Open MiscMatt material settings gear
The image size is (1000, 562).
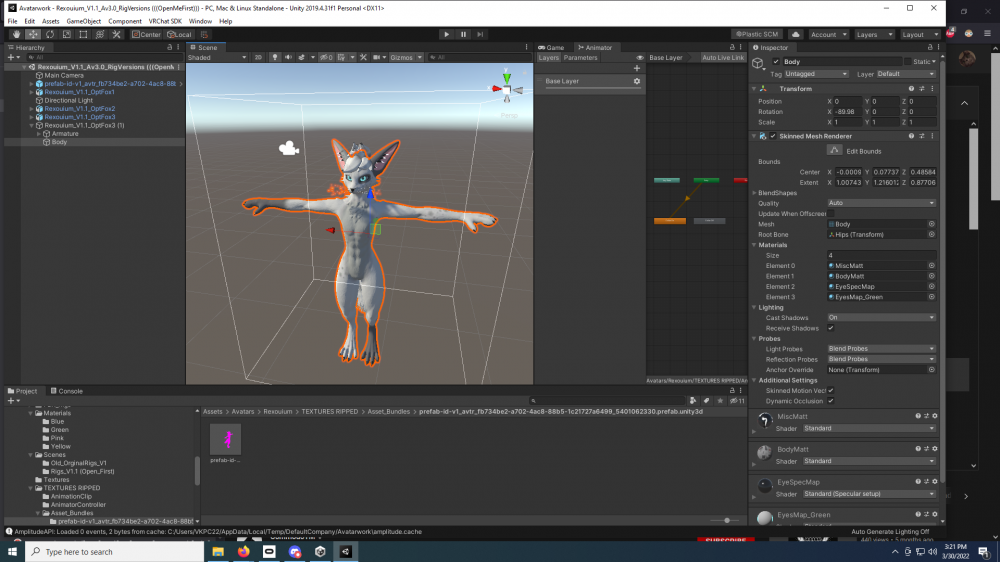(x=935, y=416)
